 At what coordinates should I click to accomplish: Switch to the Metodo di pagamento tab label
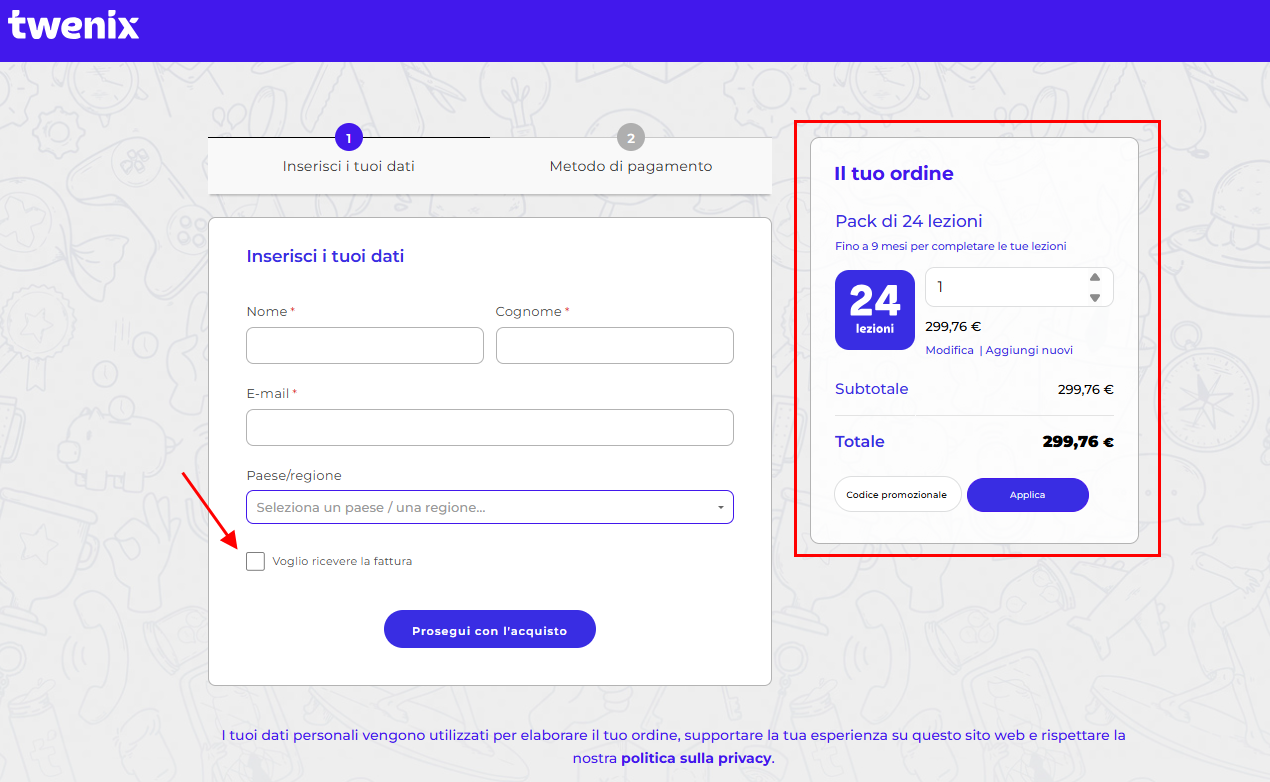[630, 166]
